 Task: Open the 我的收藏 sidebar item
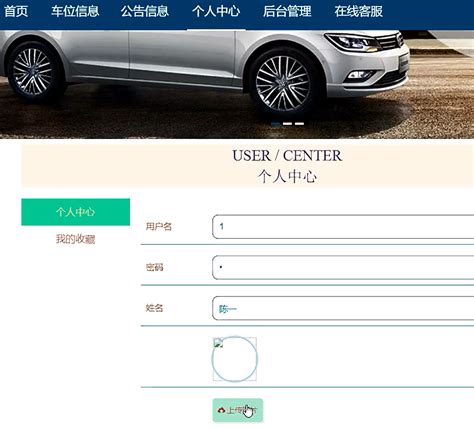(x=76, y=239)
